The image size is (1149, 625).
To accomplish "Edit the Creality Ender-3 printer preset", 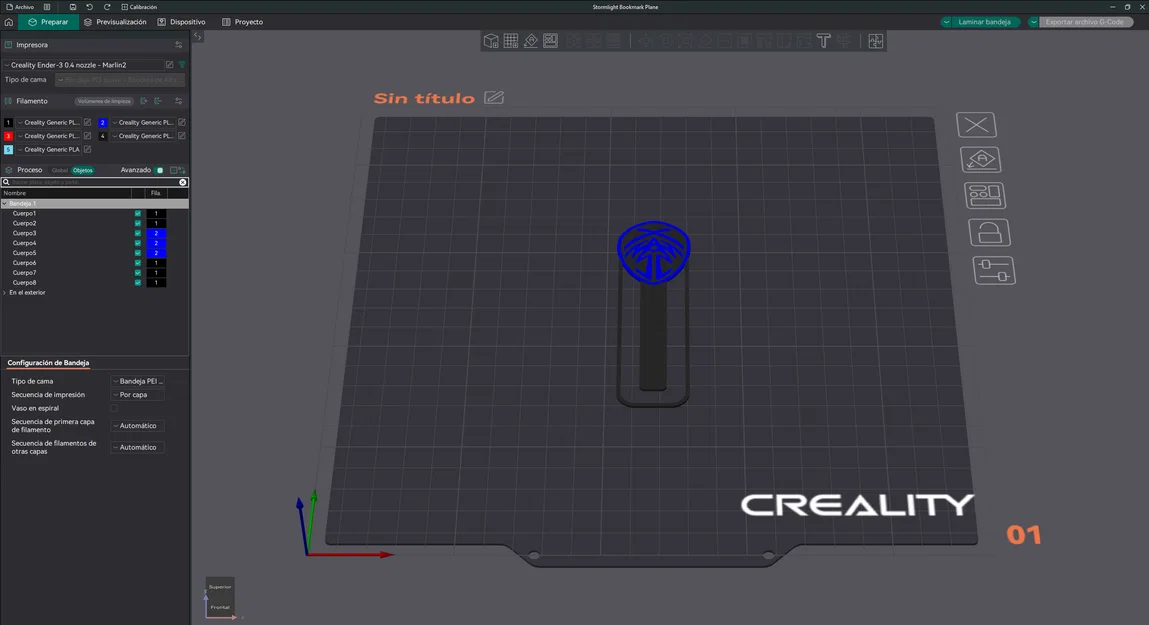I will tap(169, 64).
